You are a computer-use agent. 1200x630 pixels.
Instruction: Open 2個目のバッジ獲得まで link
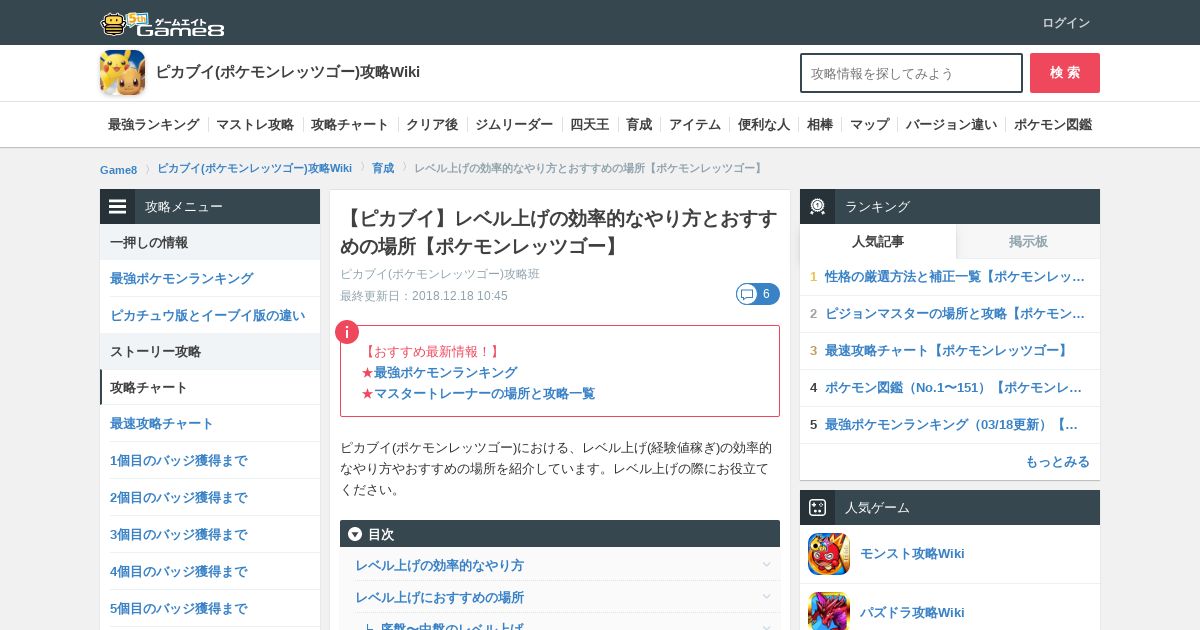(178, 498)
